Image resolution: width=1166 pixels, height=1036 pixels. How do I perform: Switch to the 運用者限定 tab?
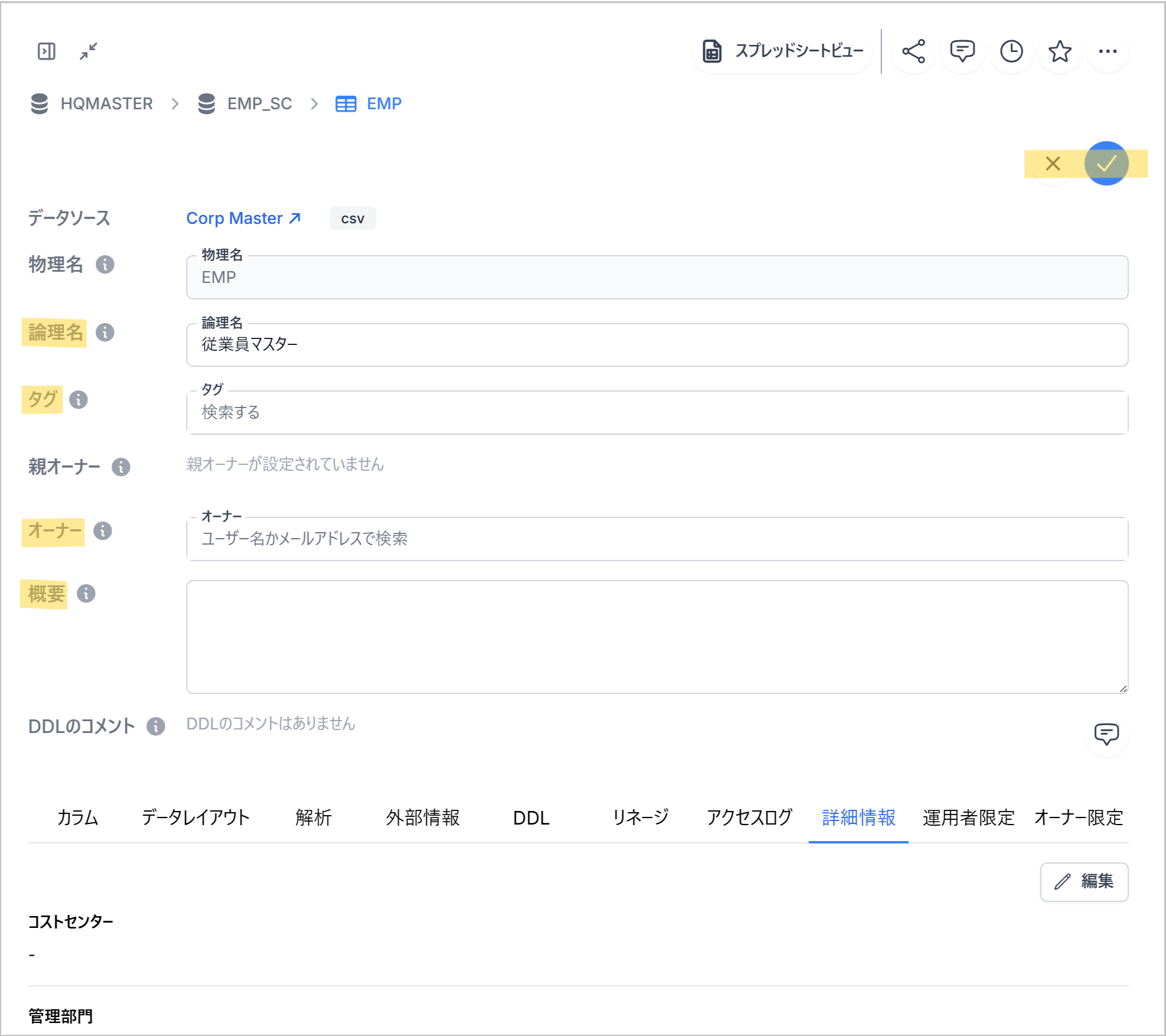click(x=968, y=818)
